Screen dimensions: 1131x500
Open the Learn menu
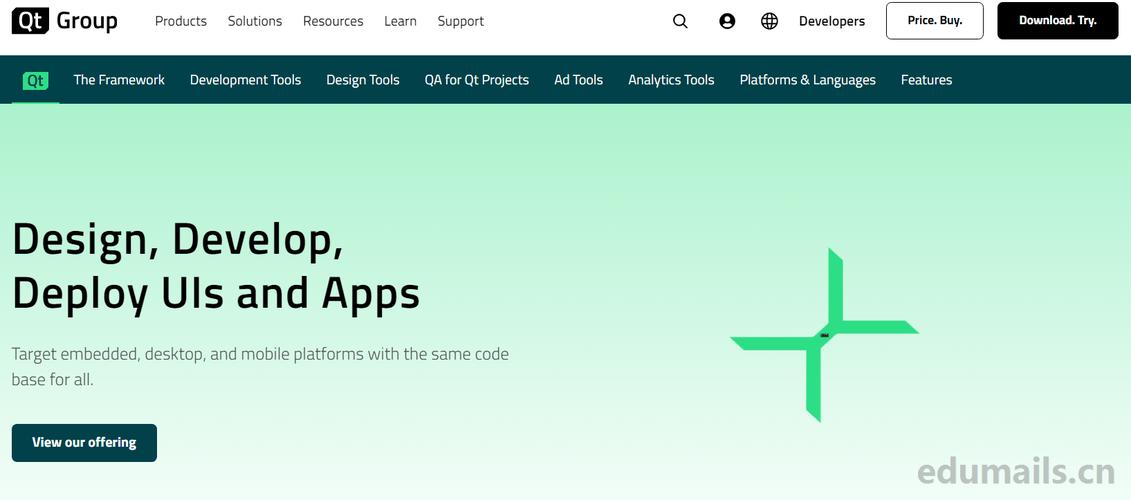pos(400,22)
